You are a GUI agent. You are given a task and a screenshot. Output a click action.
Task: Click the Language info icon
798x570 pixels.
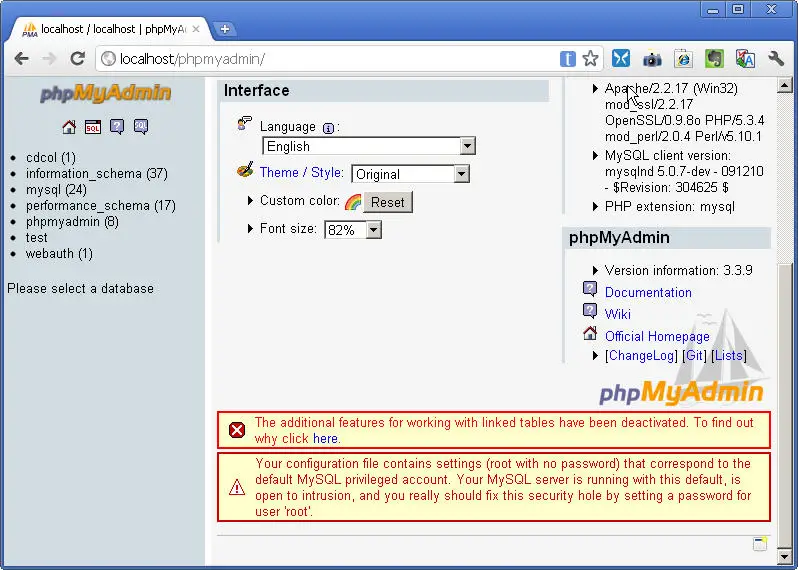329,128
